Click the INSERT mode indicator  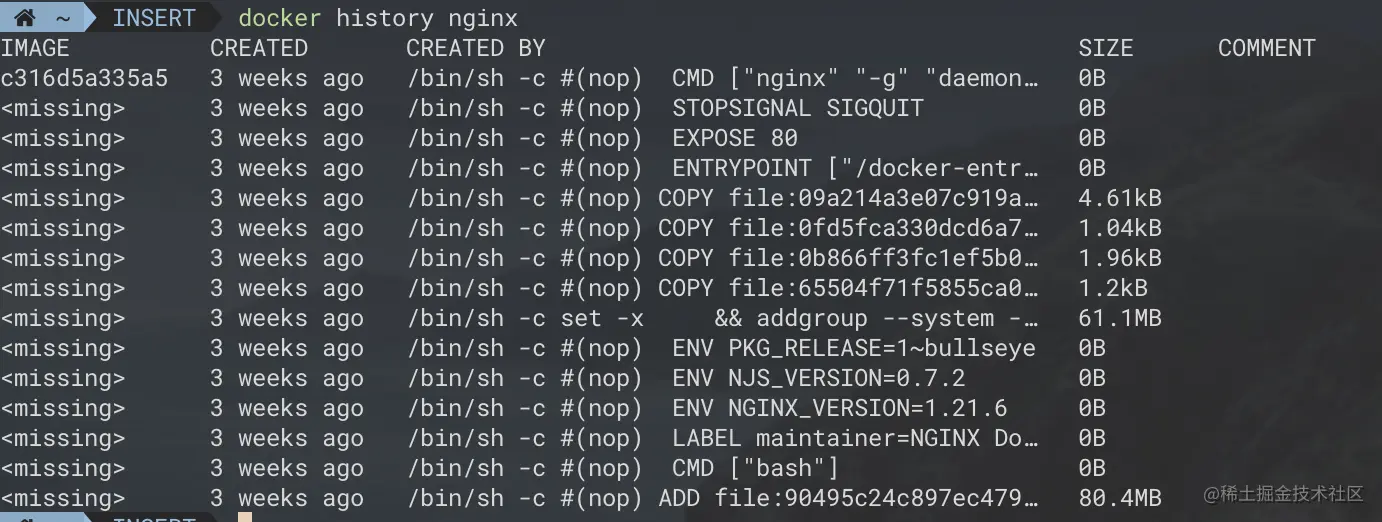point(154,18)
